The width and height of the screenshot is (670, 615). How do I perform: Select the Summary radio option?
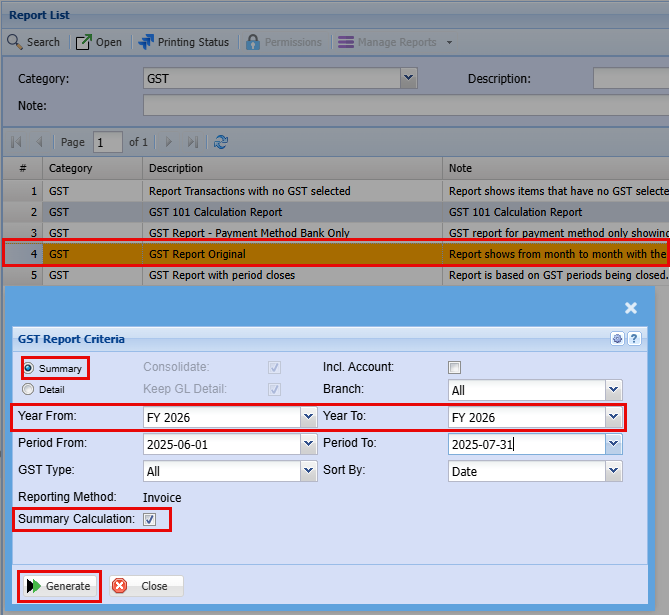(28, 368)
